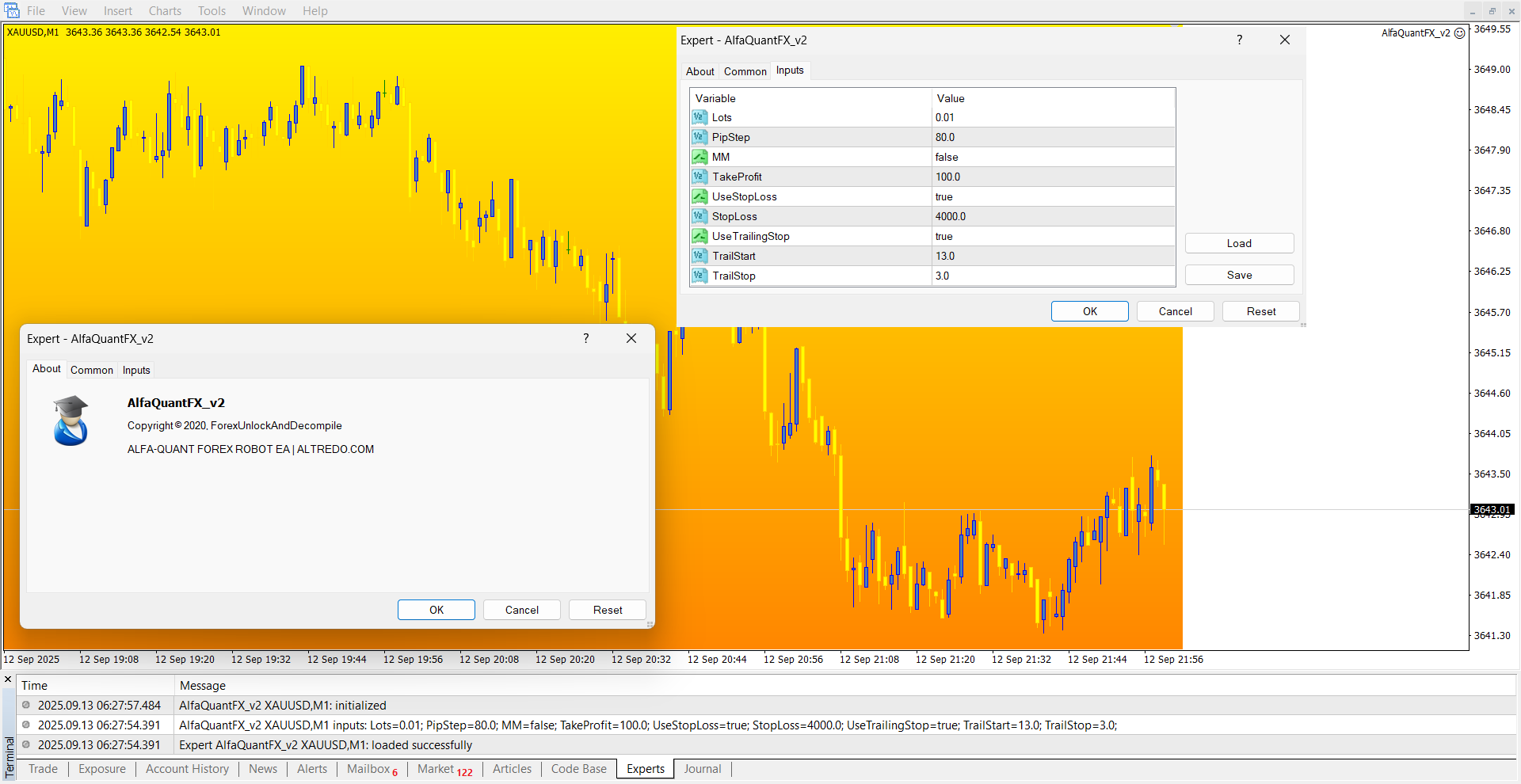This screenshot has width=1521, height=784.
Task: Open the Charts menu
Action: (165, 11)
